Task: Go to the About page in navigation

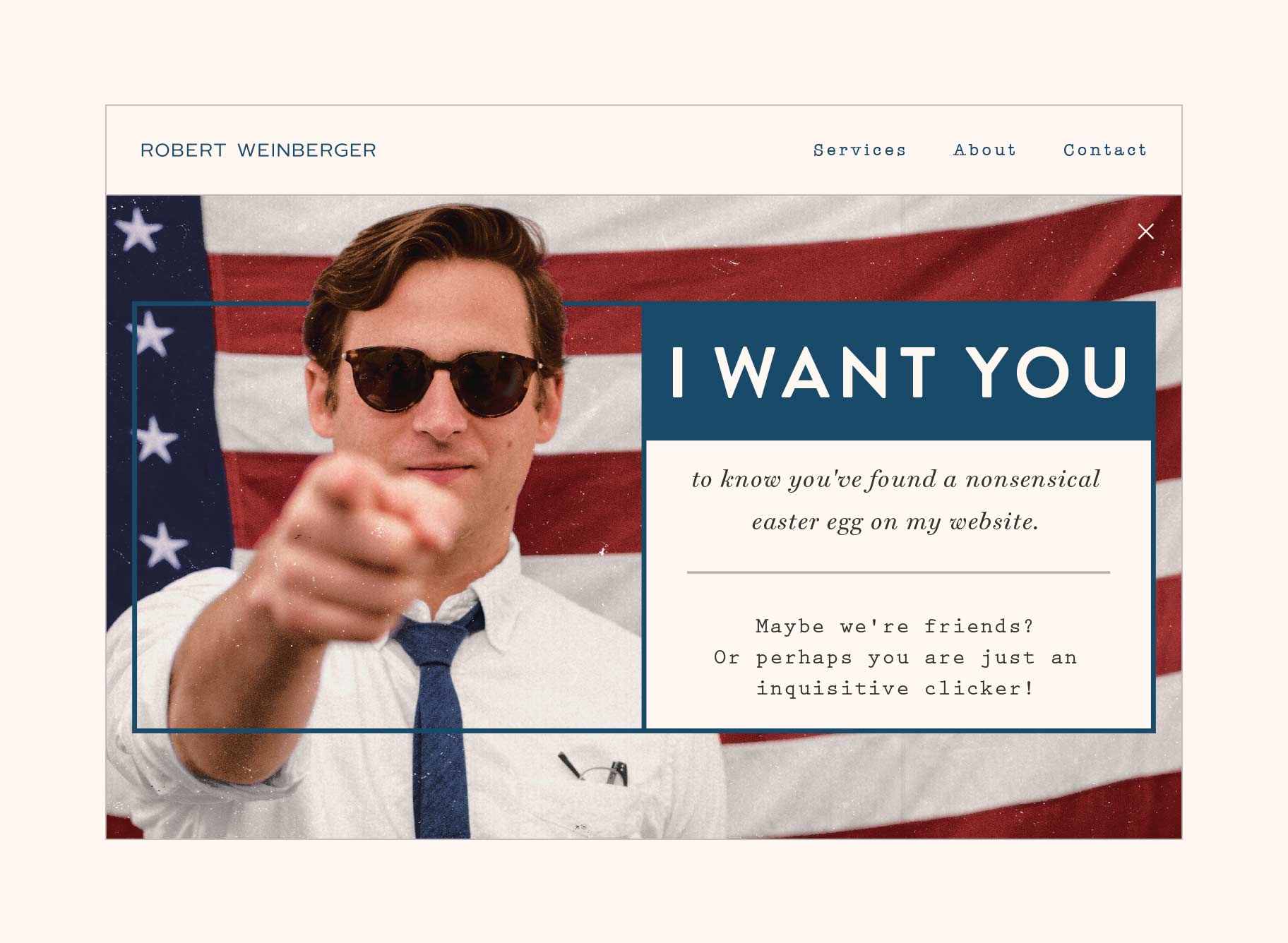Action: (984, 150)
